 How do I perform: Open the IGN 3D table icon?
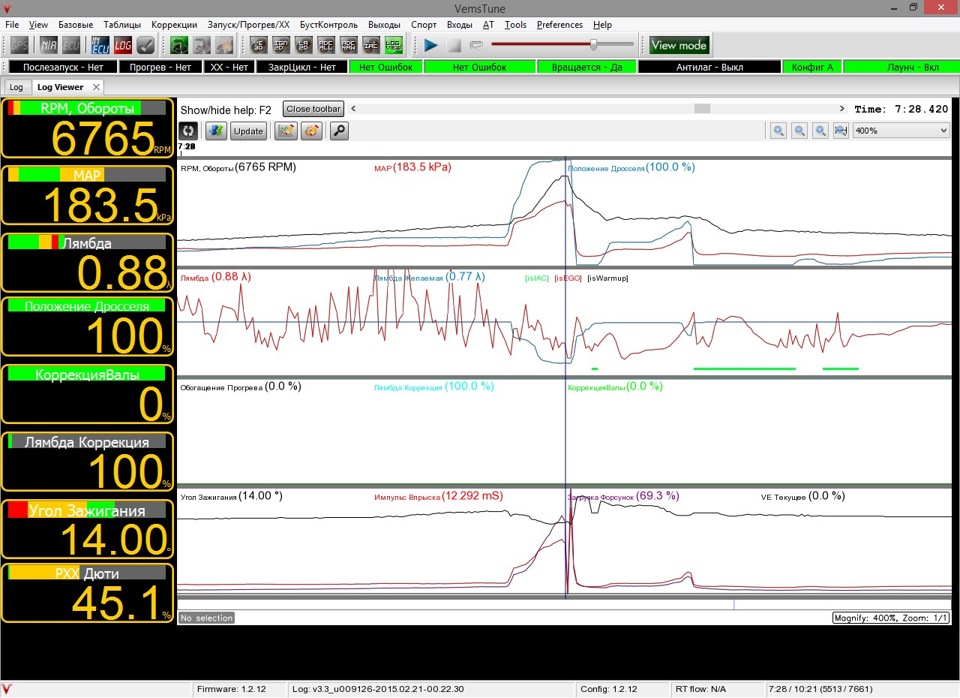point(281,45)
